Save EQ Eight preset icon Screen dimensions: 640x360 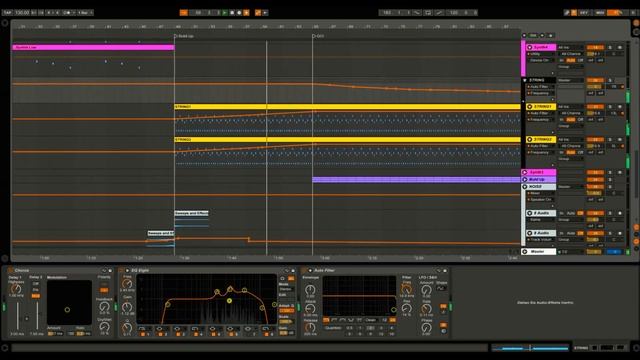pyautogui.click(x=293, y=270)
